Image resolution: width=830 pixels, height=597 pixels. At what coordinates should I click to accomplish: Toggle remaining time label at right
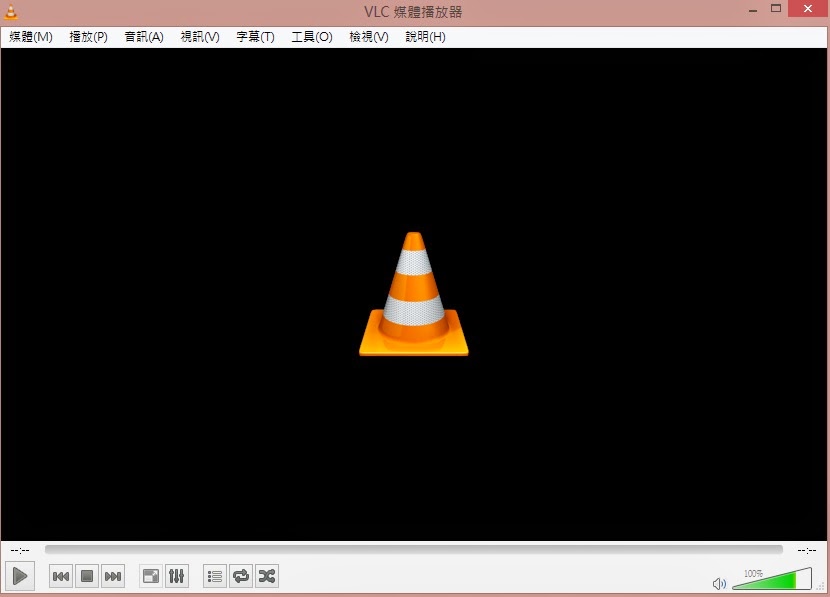point(807,550)
